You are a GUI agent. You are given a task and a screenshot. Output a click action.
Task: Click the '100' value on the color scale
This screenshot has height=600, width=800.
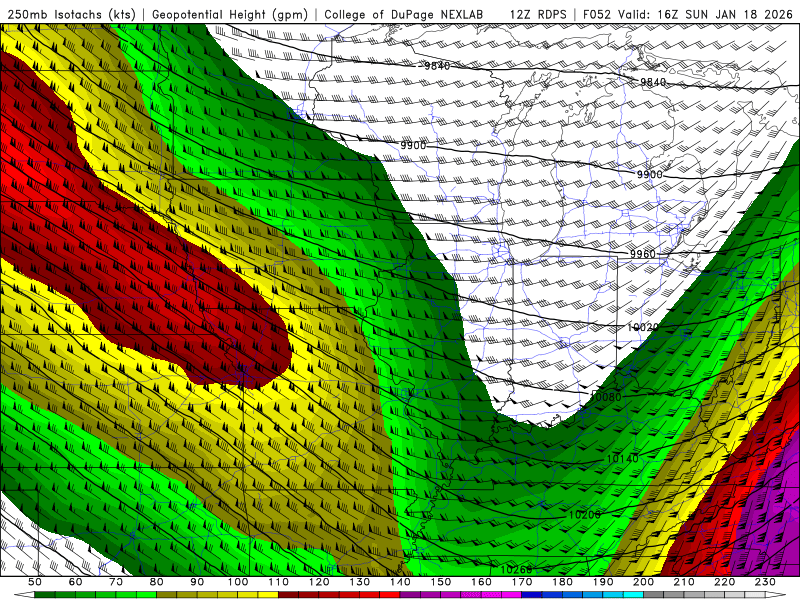tap(238, 582)
